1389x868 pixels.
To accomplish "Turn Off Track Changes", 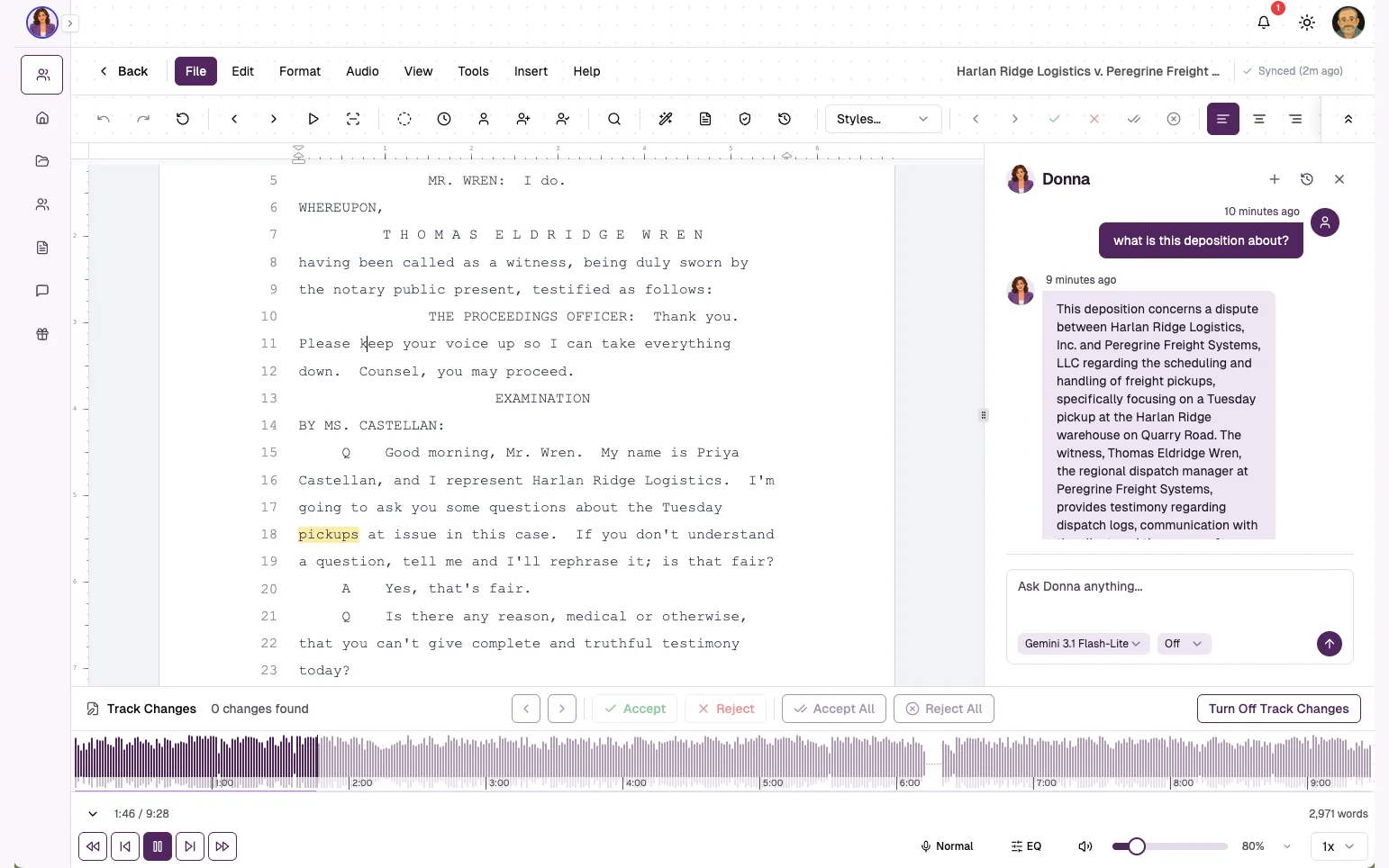I will [1278, 709].
